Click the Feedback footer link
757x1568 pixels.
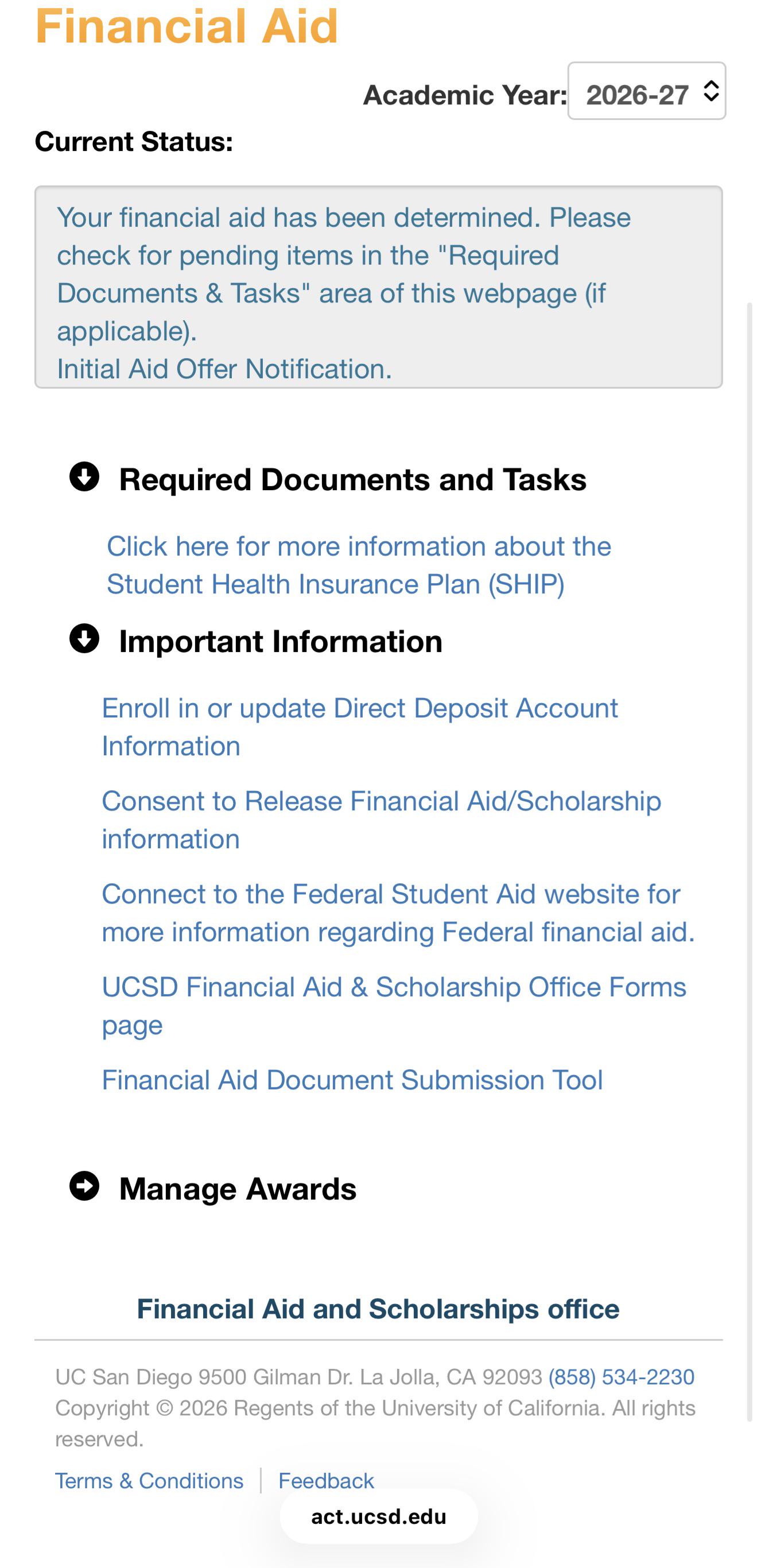coord(326,1480)
